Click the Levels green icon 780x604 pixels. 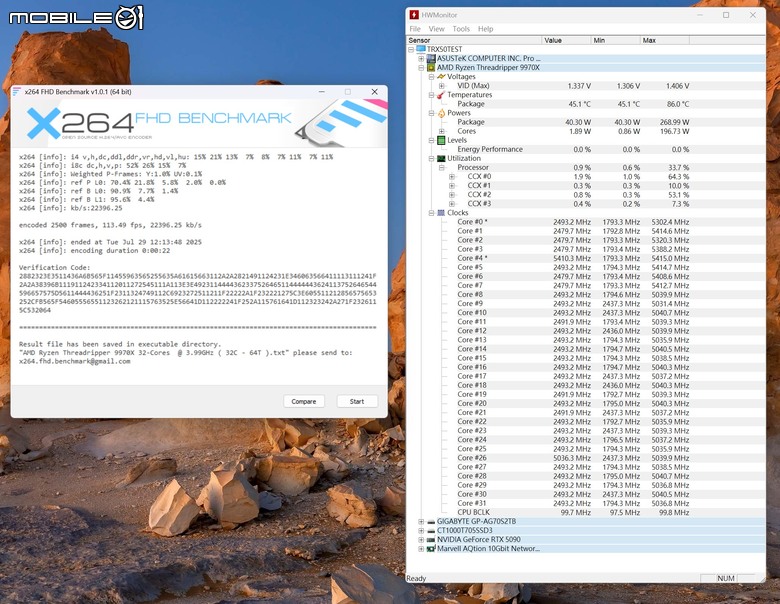pyautogui.click(x=441, y=140)
